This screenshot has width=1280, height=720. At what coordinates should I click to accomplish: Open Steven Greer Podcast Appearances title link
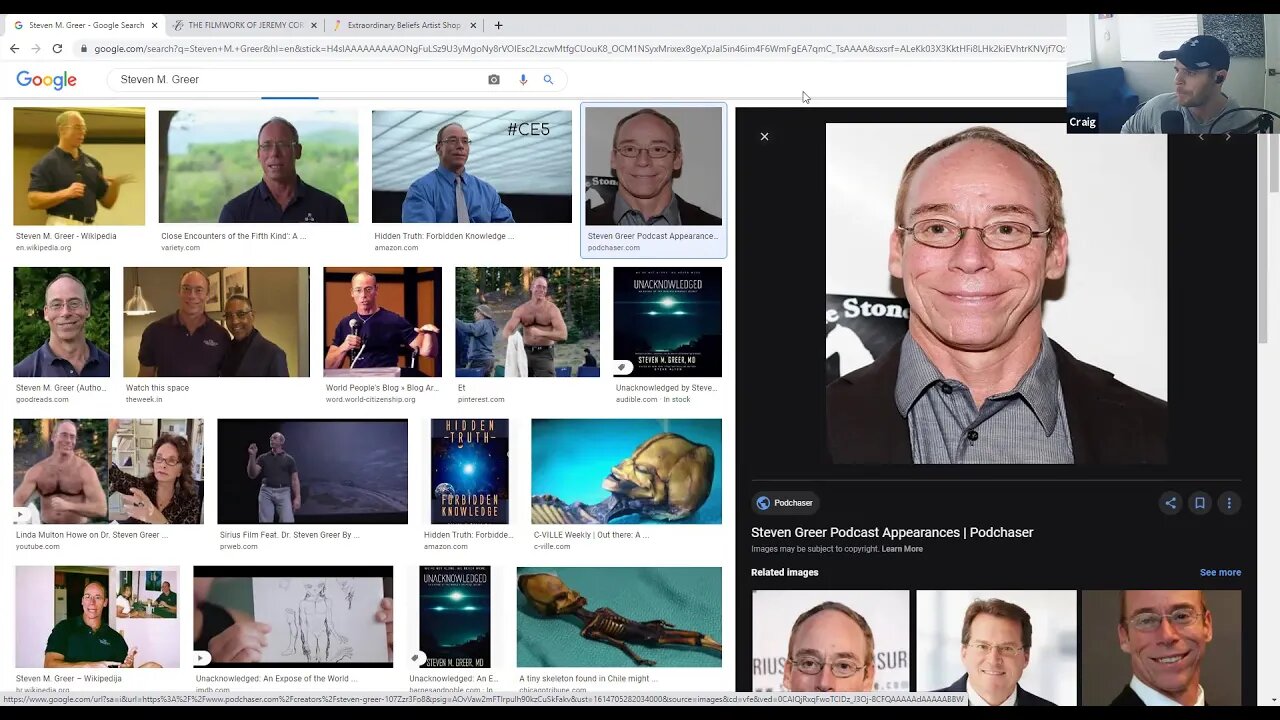892,532
